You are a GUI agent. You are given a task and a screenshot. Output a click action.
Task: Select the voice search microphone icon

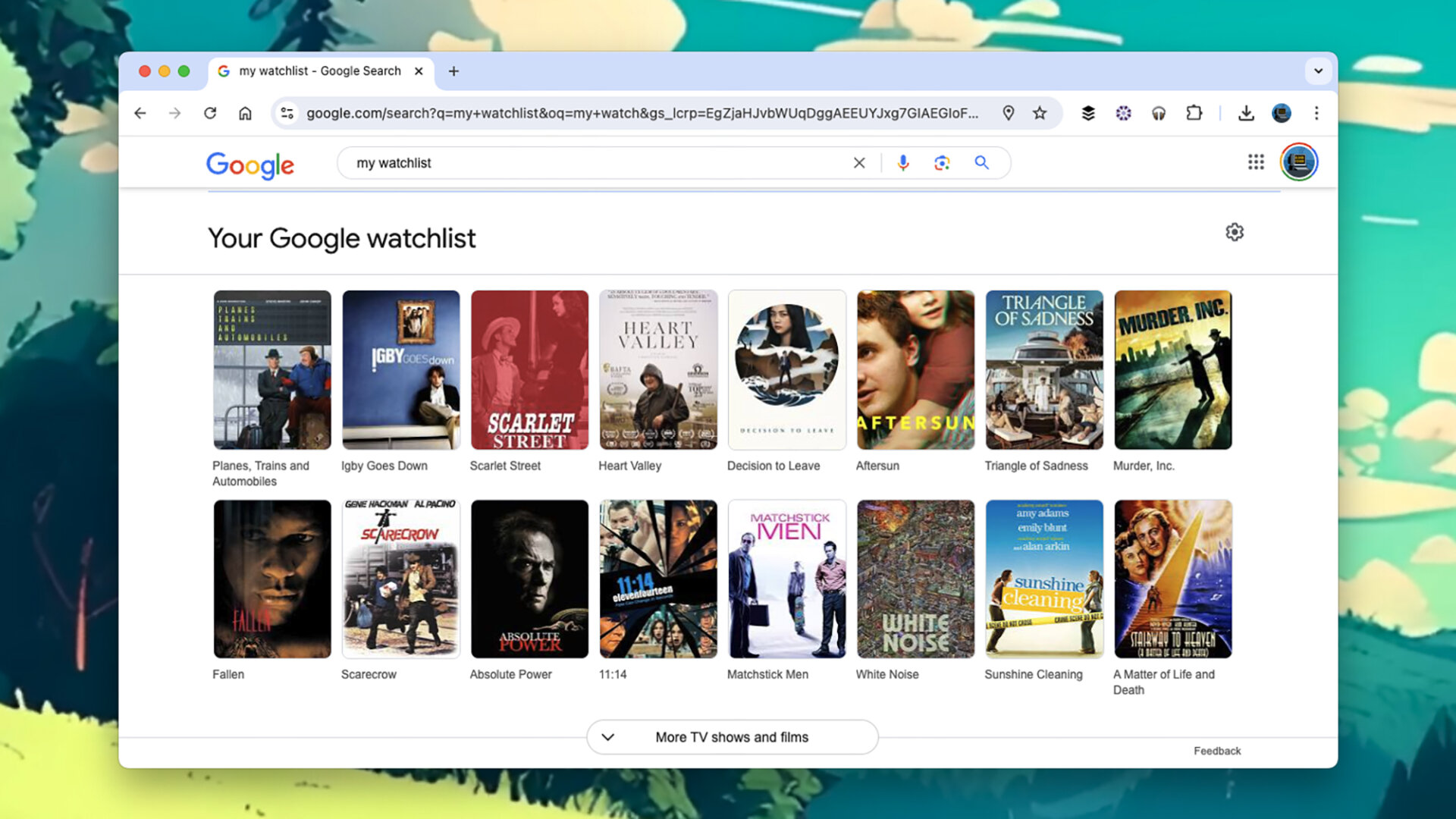902,162
